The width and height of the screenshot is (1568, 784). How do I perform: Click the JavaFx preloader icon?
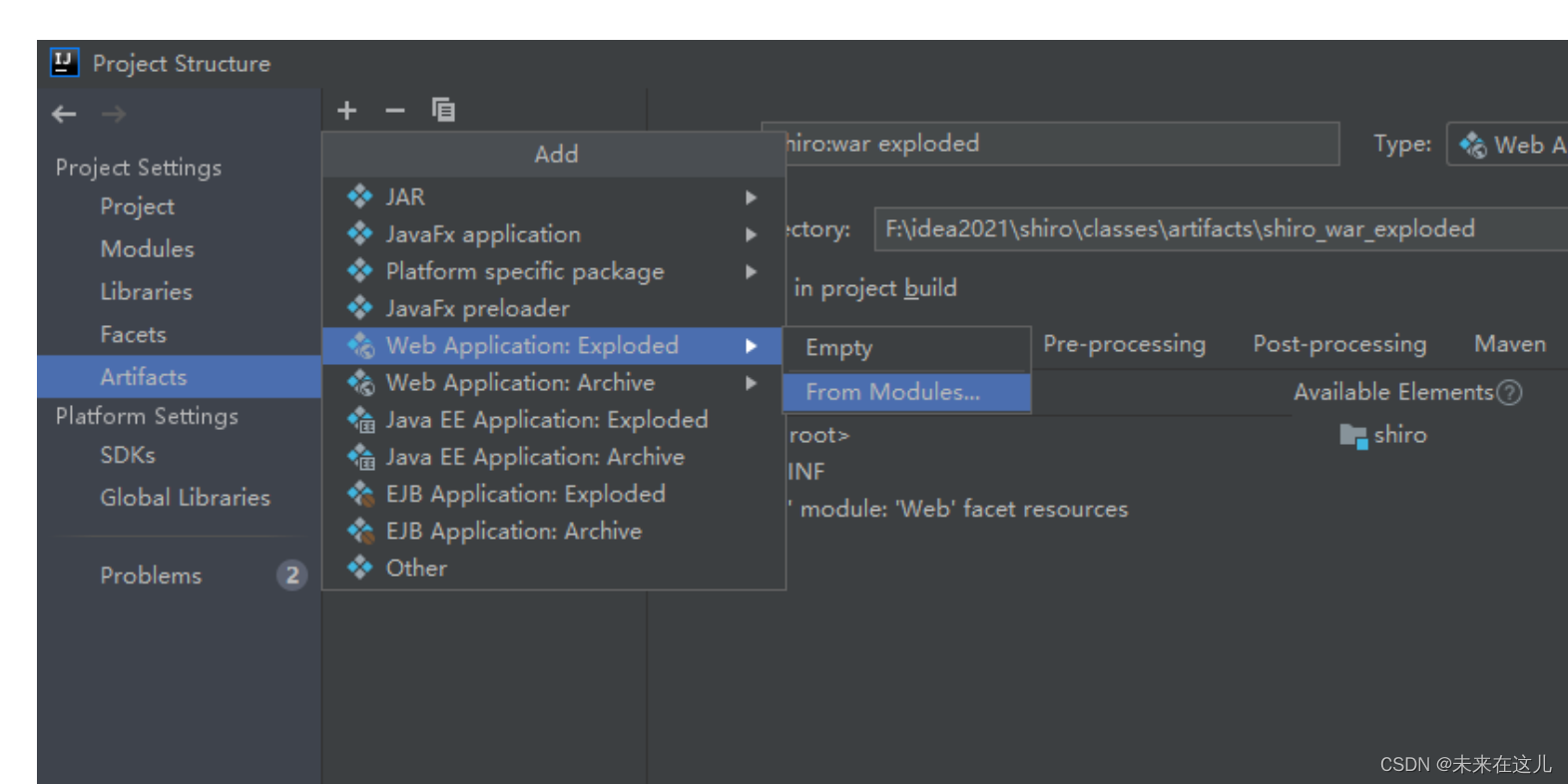pos(359,307)
